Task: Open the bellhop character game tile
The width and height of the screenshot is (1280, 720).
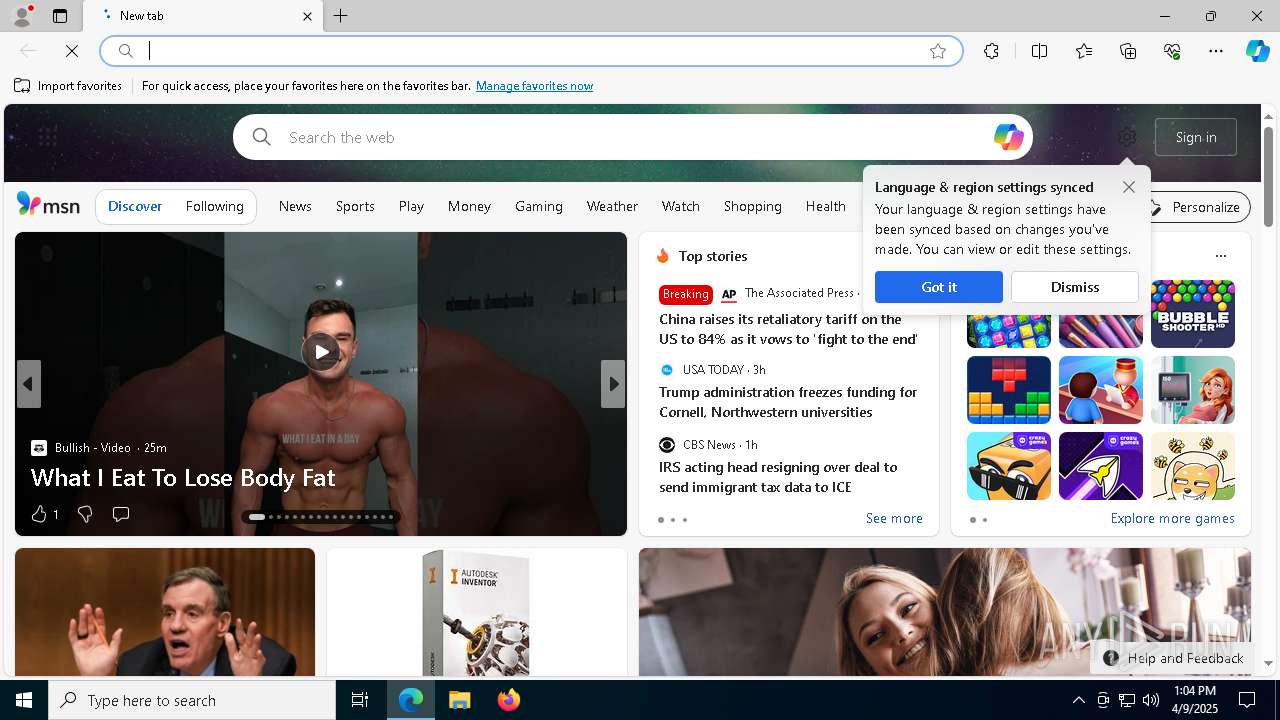Action: point(1101,390)
